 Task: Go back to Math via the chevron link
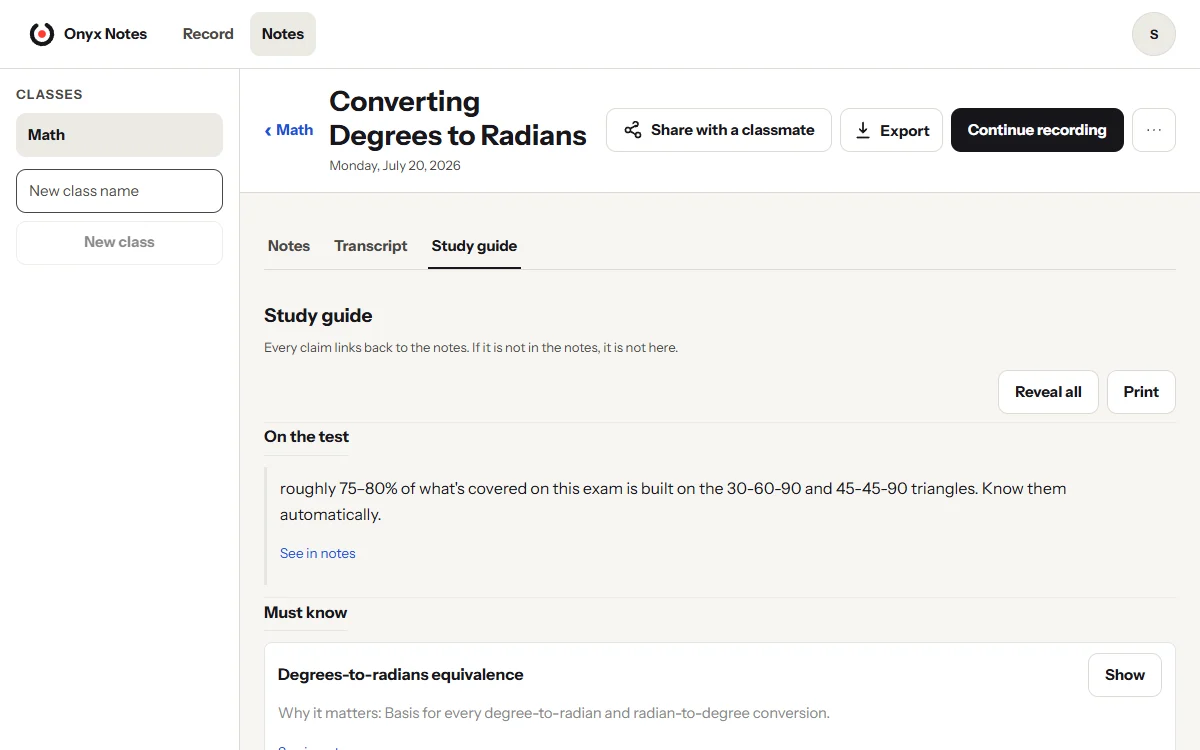(x=288, y=130)
